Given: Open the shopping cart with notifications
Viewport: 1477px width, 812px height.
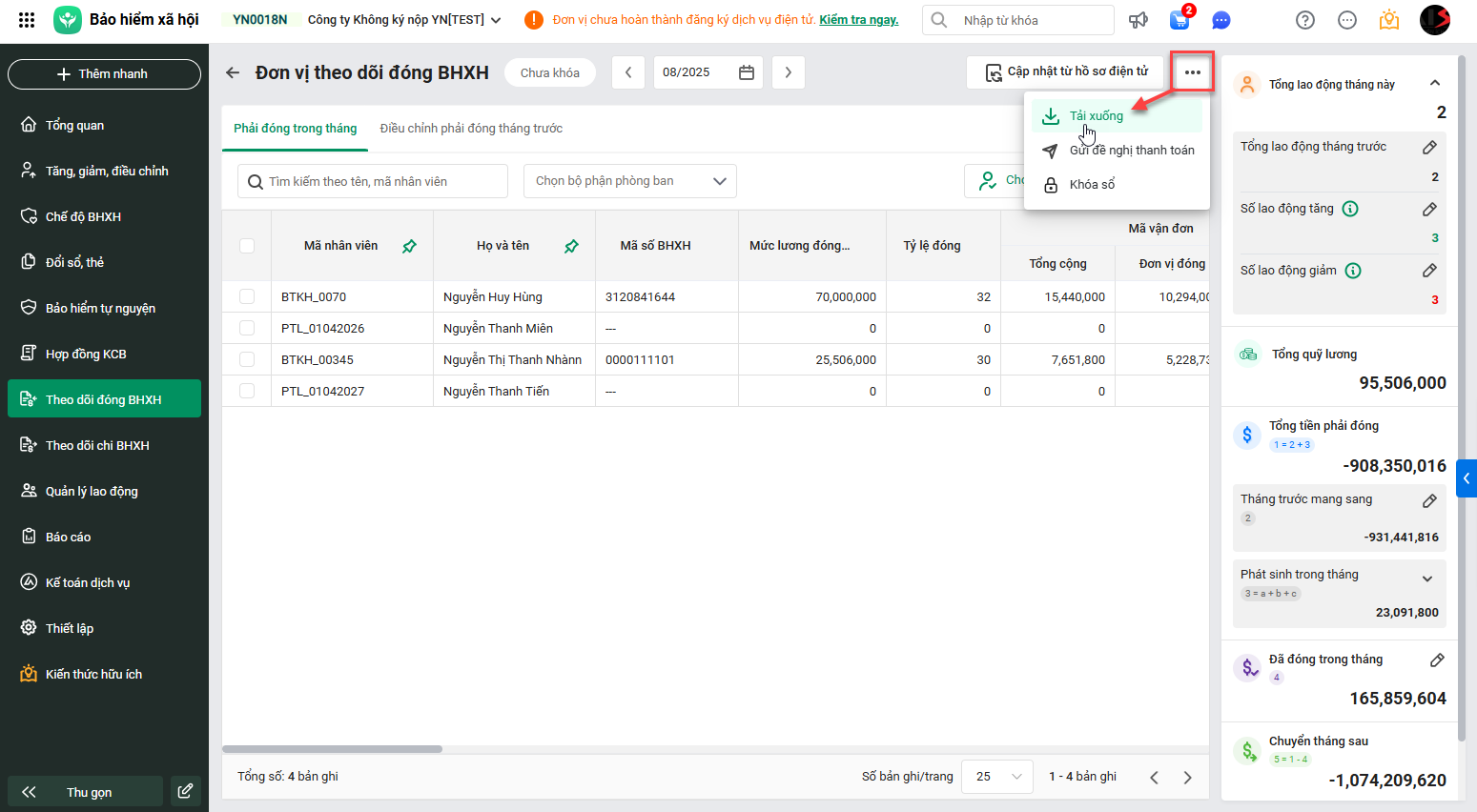Looking at the screenshot, I should click(x=1180, y=20).
